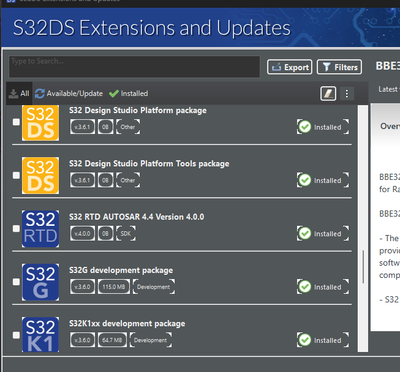Click the S32 DS Platform Tools package icon
This screenshot has width=400, height=372.
(40, 175)
